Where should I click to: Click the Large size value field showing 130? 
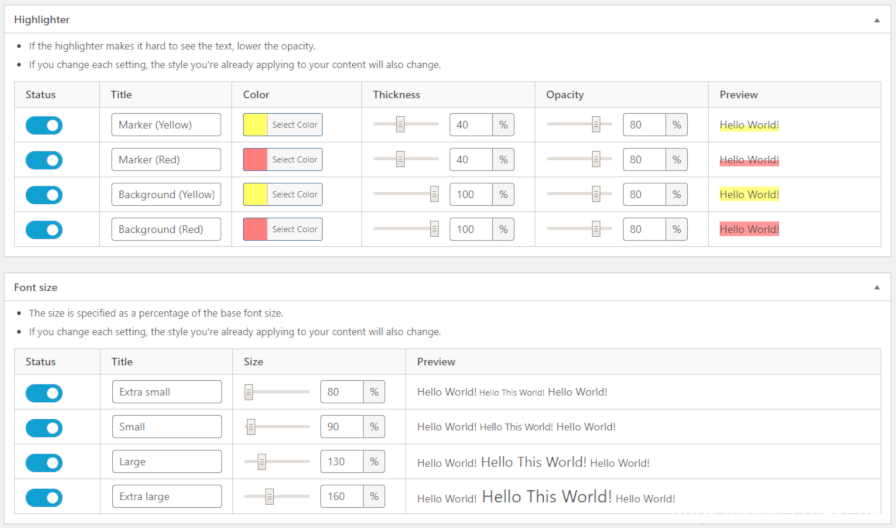coord(342,461)
